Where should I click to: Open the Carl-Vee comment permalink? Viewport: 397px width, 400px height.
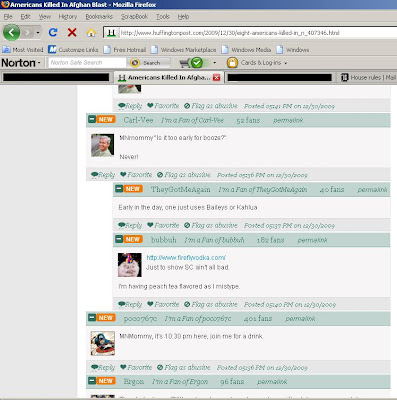tap(288, 120)
